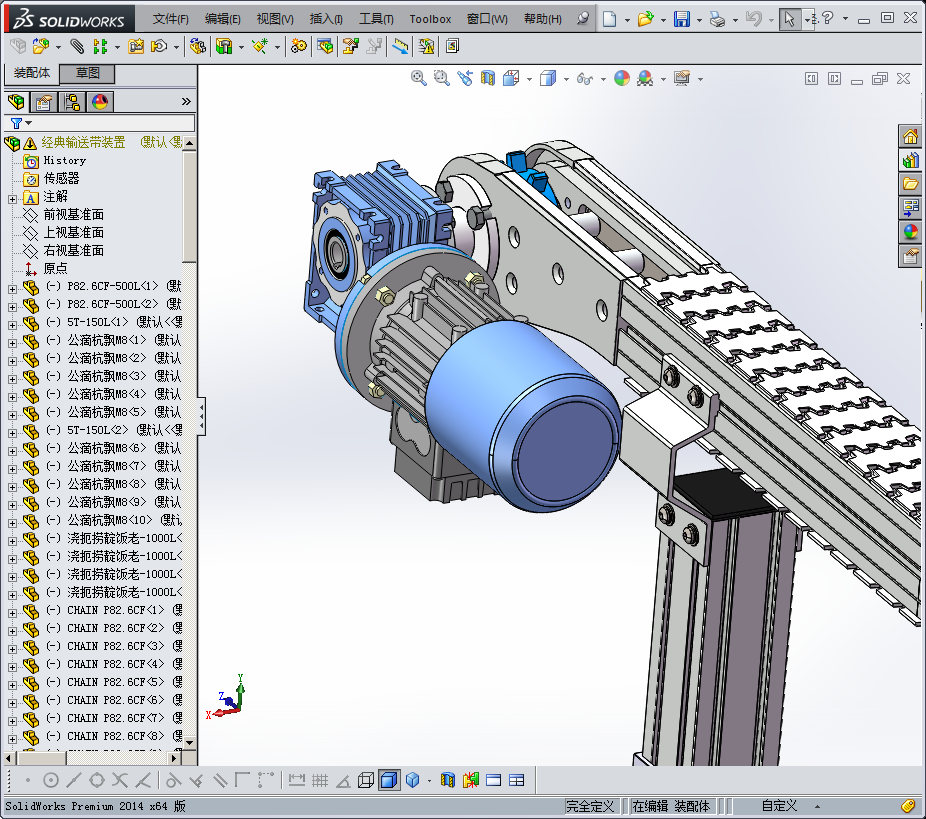The width and height of the screenshot is (926, 819).
Task: Click the 自定义 button in the status bar
Action: coord(779,806)
